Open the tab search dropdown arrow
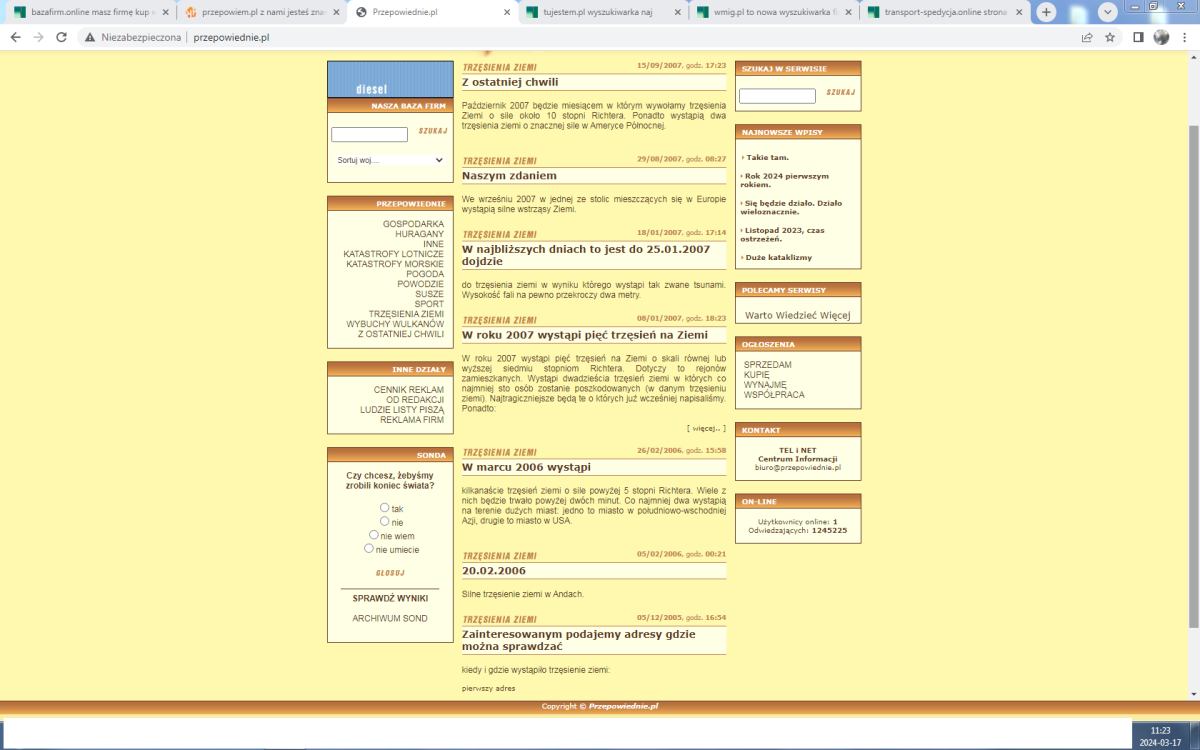 click(x=1108, y=12)
